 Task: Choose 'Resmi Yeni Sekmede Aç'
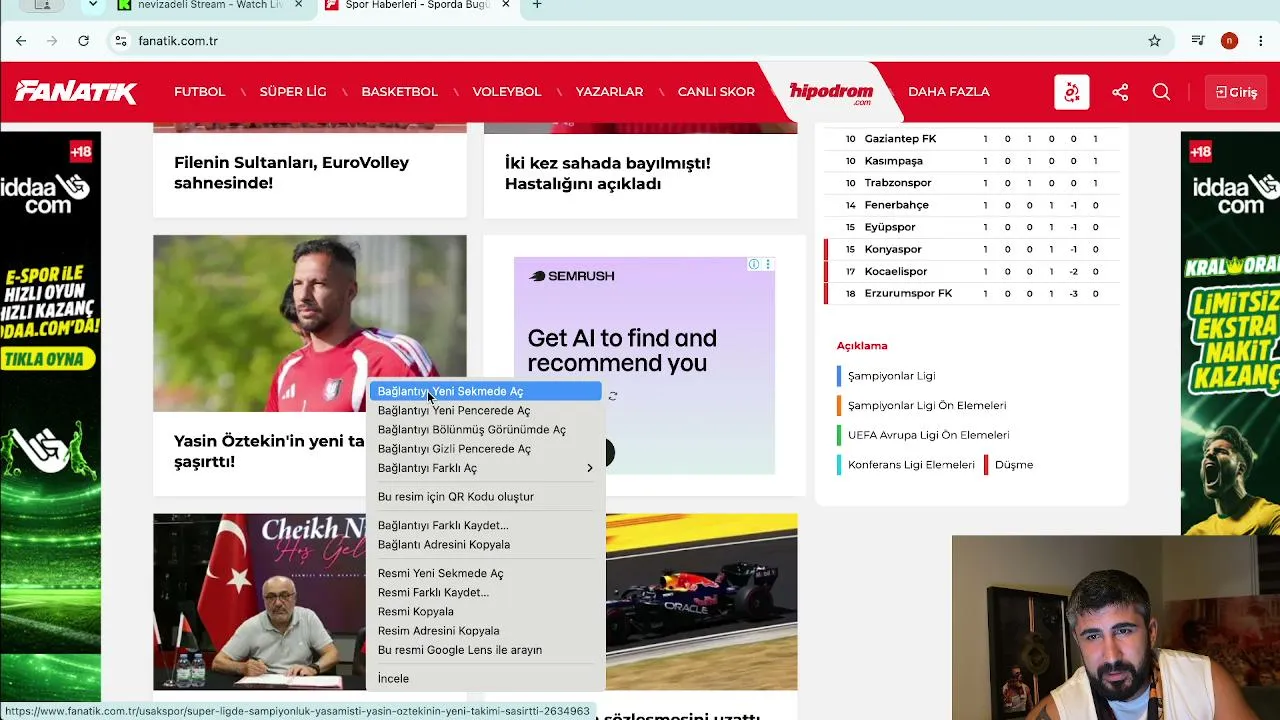click(x=486, y=573)
